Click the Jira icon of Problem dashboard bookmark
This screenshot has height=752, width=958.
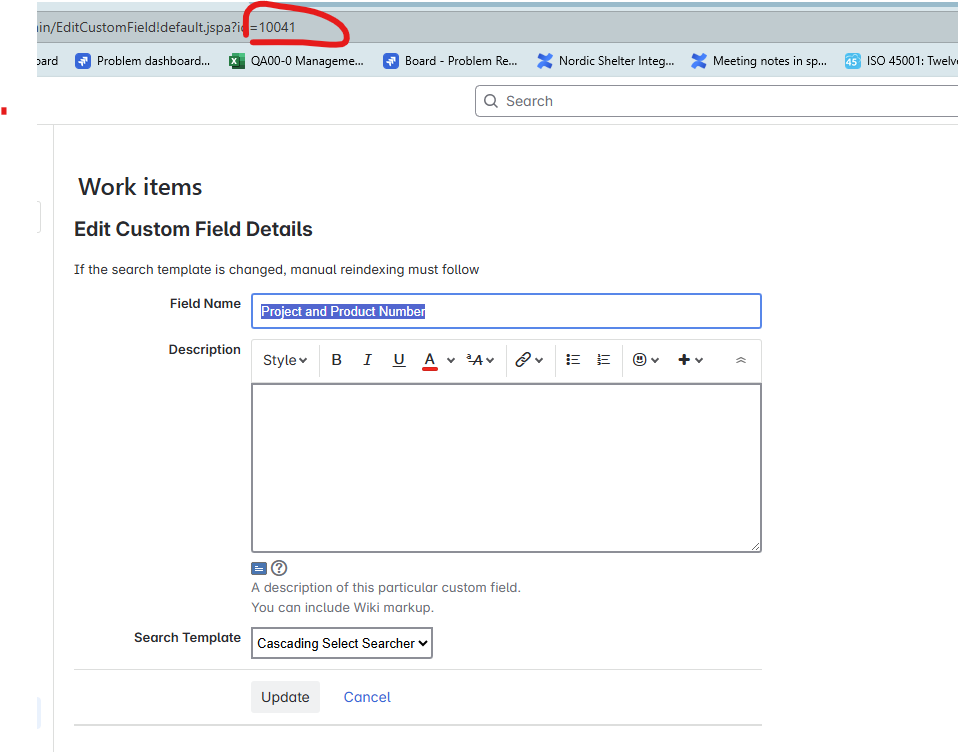83,61
